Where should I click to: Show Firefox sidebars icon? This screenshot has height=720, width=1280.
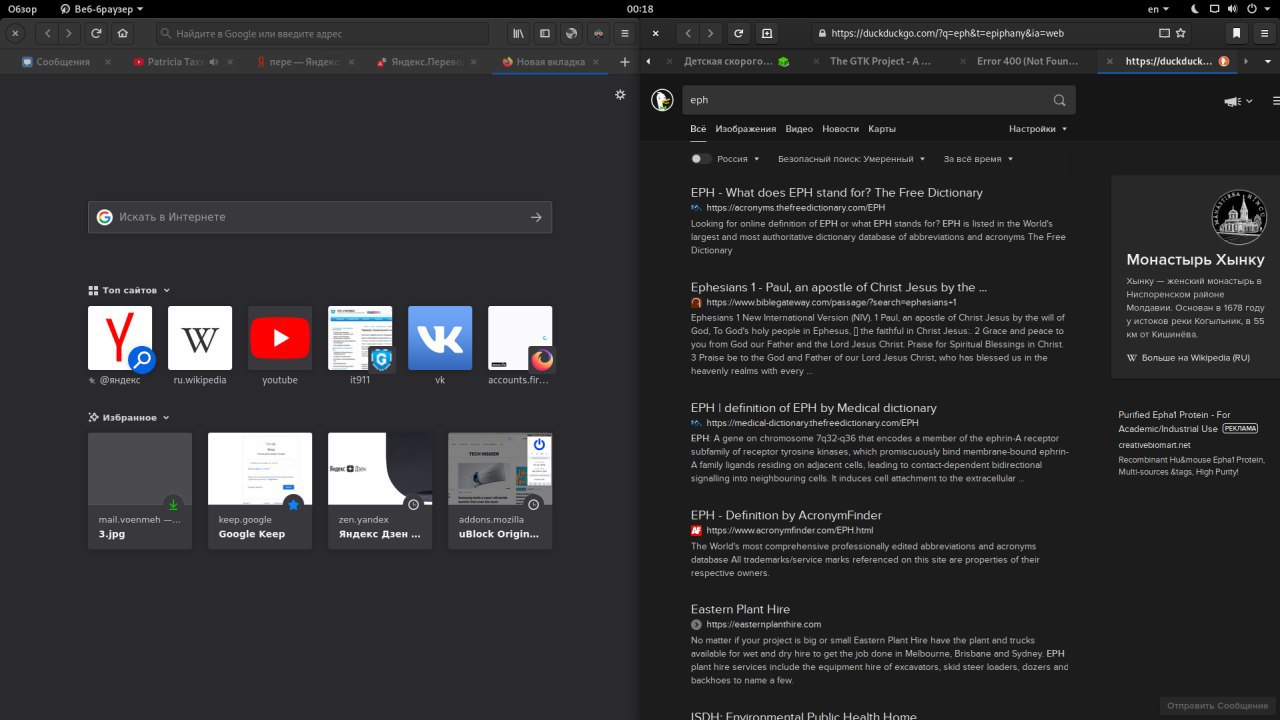(545, 33)
